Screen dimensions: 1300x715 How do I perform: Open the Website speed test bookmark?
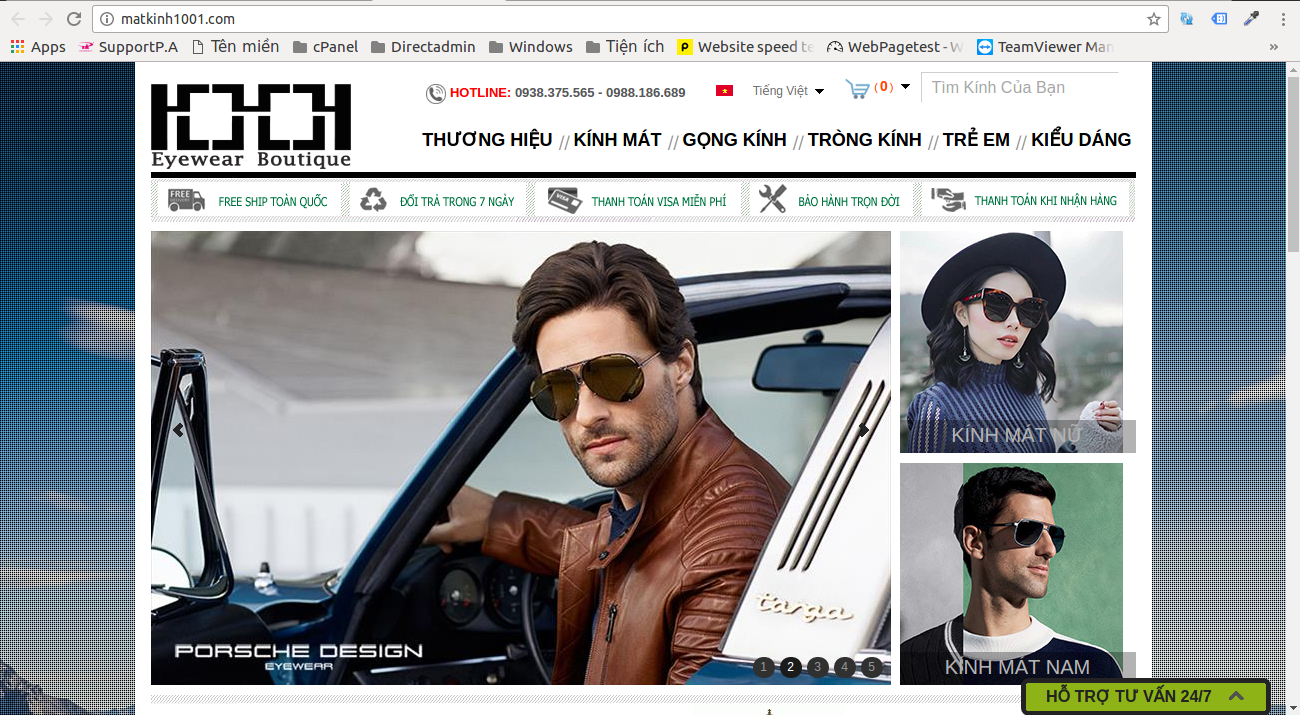point(746,47)
